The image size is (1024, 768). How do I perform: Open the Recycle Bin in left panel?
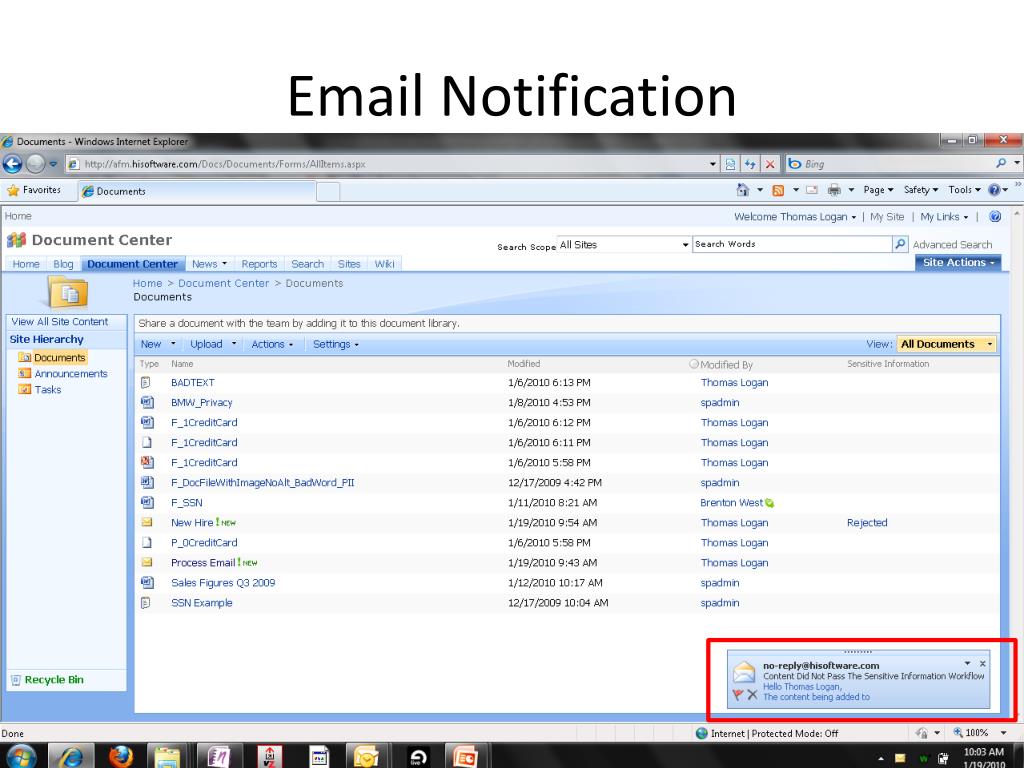(54, 680)
